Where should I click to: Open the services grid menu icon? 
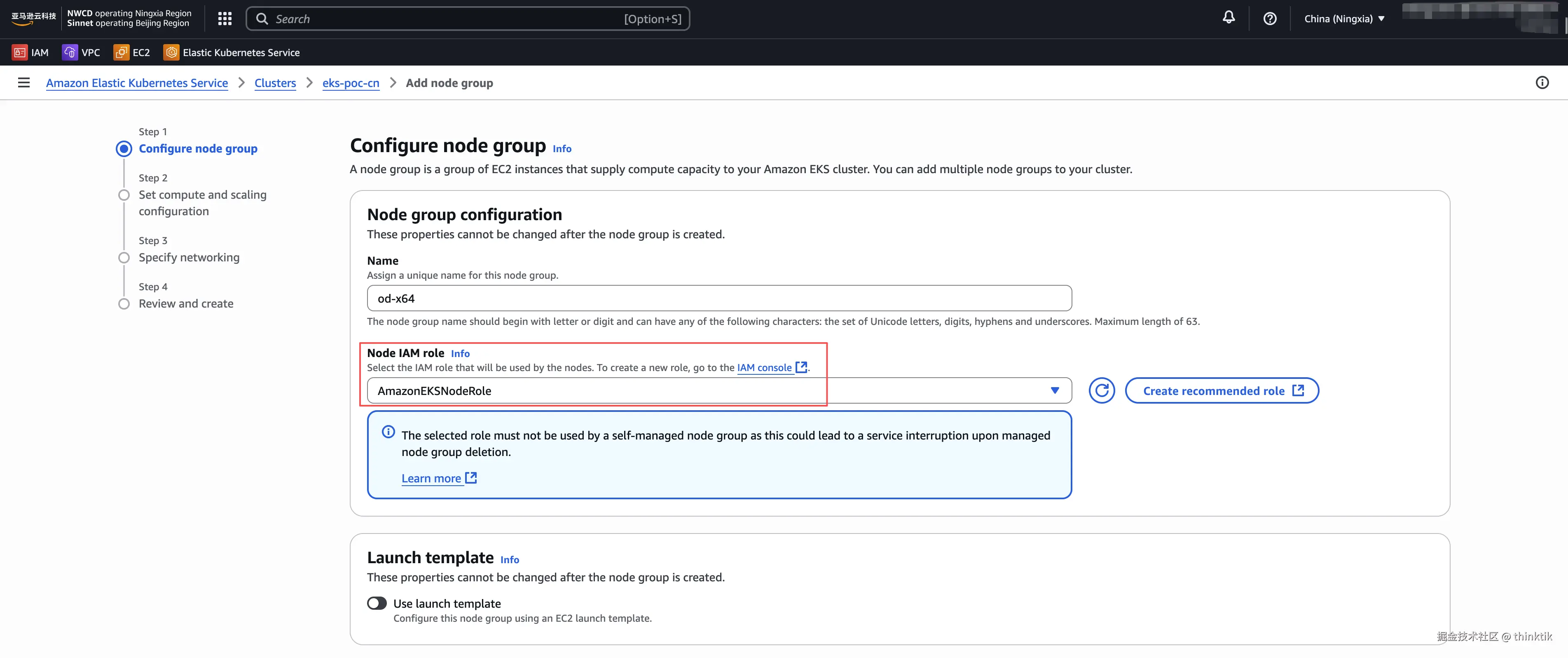pos(225,19)
